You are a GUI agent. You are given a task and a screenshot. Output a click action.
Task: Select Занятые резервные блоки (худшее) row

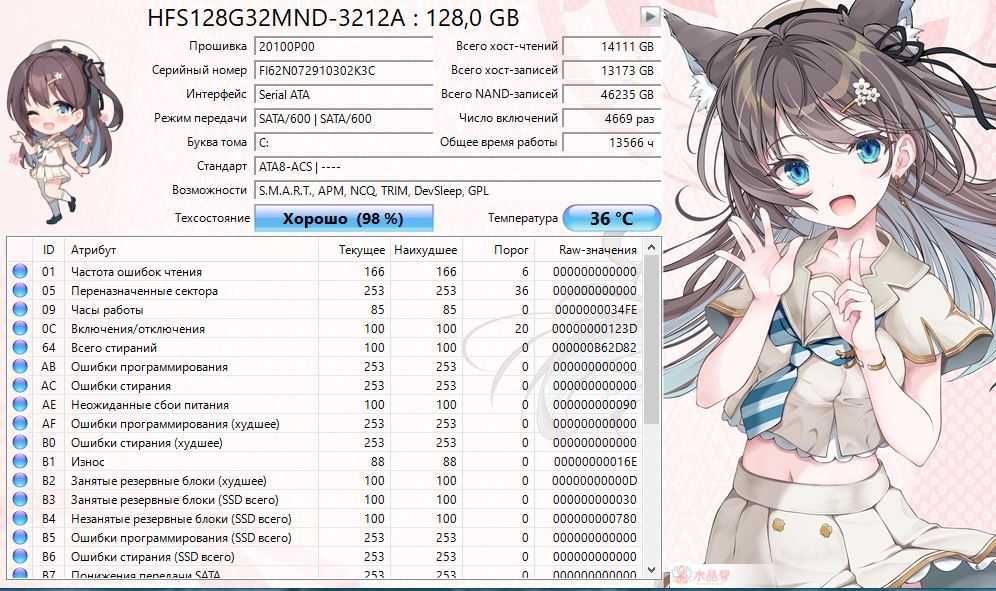[325, 480]
